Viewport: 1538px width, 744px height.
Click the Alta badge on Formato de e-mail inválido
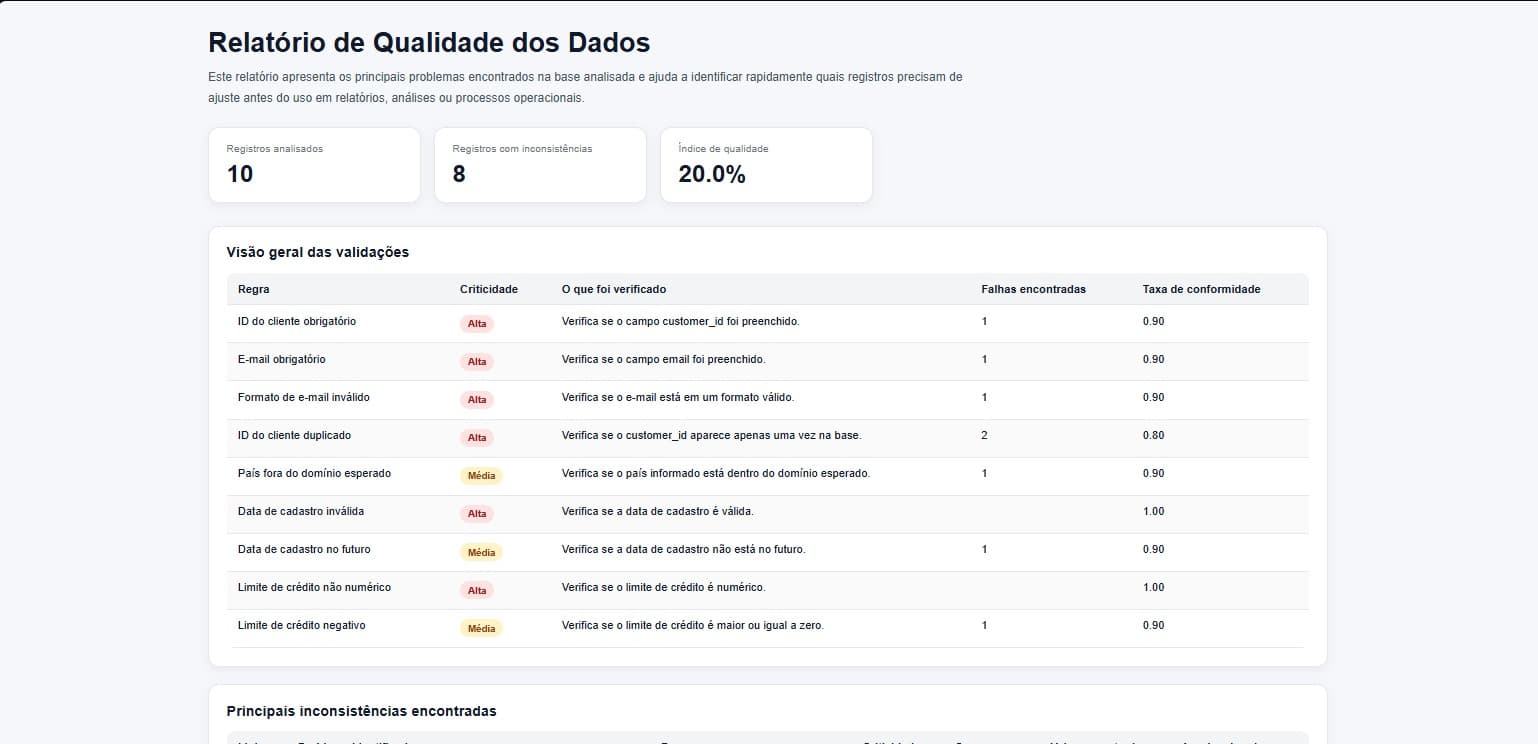click(477, 399)
